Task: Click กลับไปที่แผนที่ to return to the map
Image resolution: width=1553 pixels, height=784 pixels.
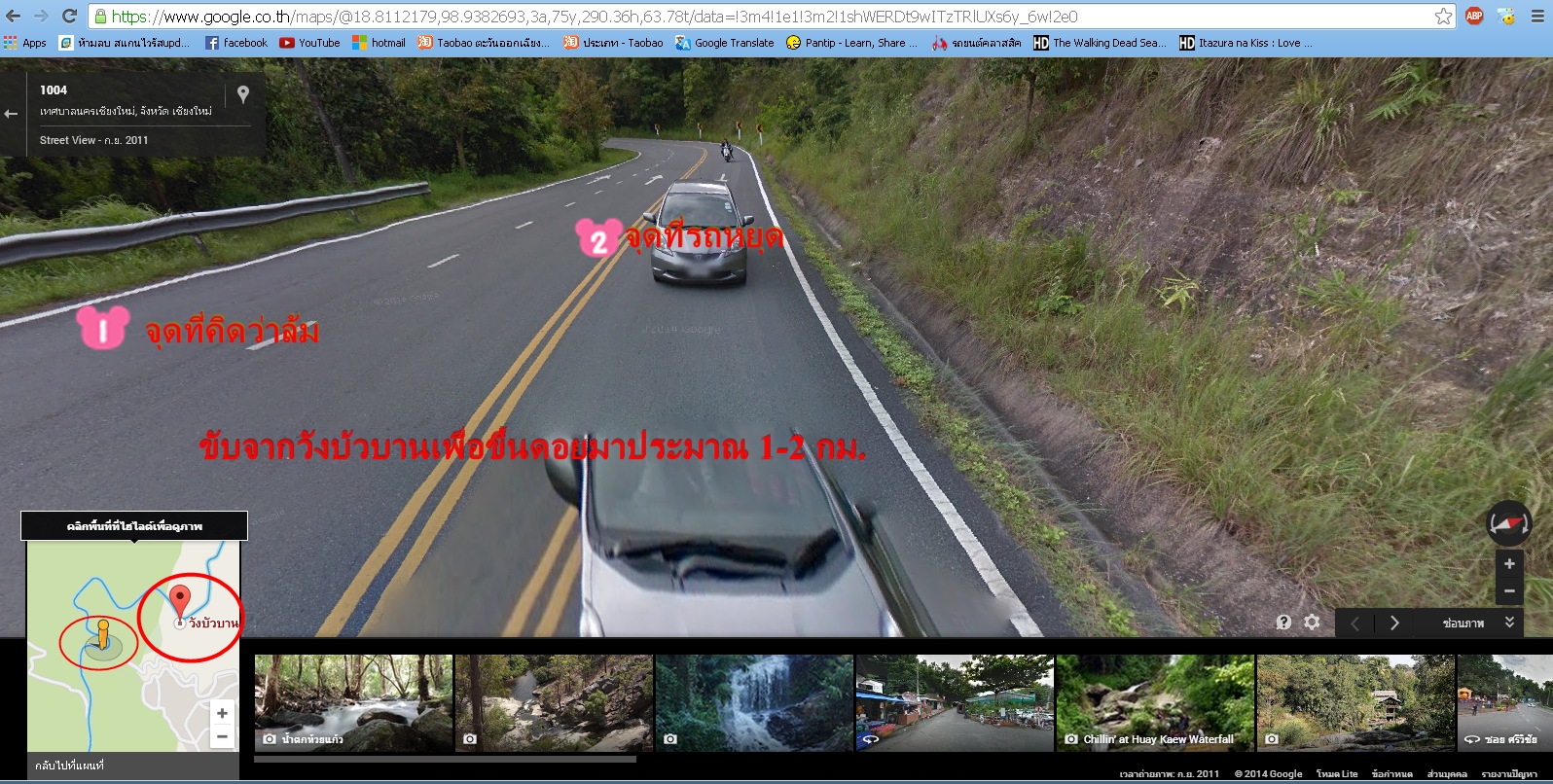Action: (x=69, y=766)
